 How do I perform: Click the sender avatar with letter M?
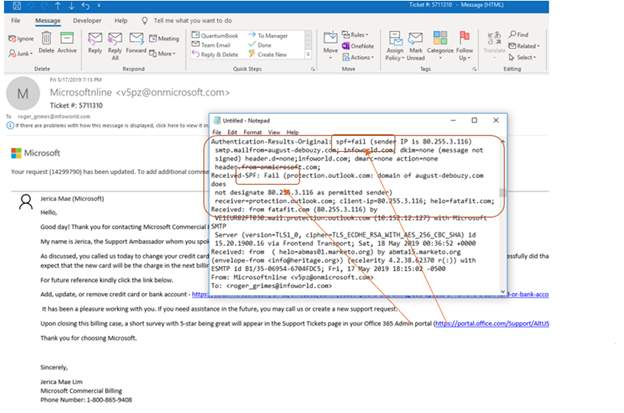[23, 94]
